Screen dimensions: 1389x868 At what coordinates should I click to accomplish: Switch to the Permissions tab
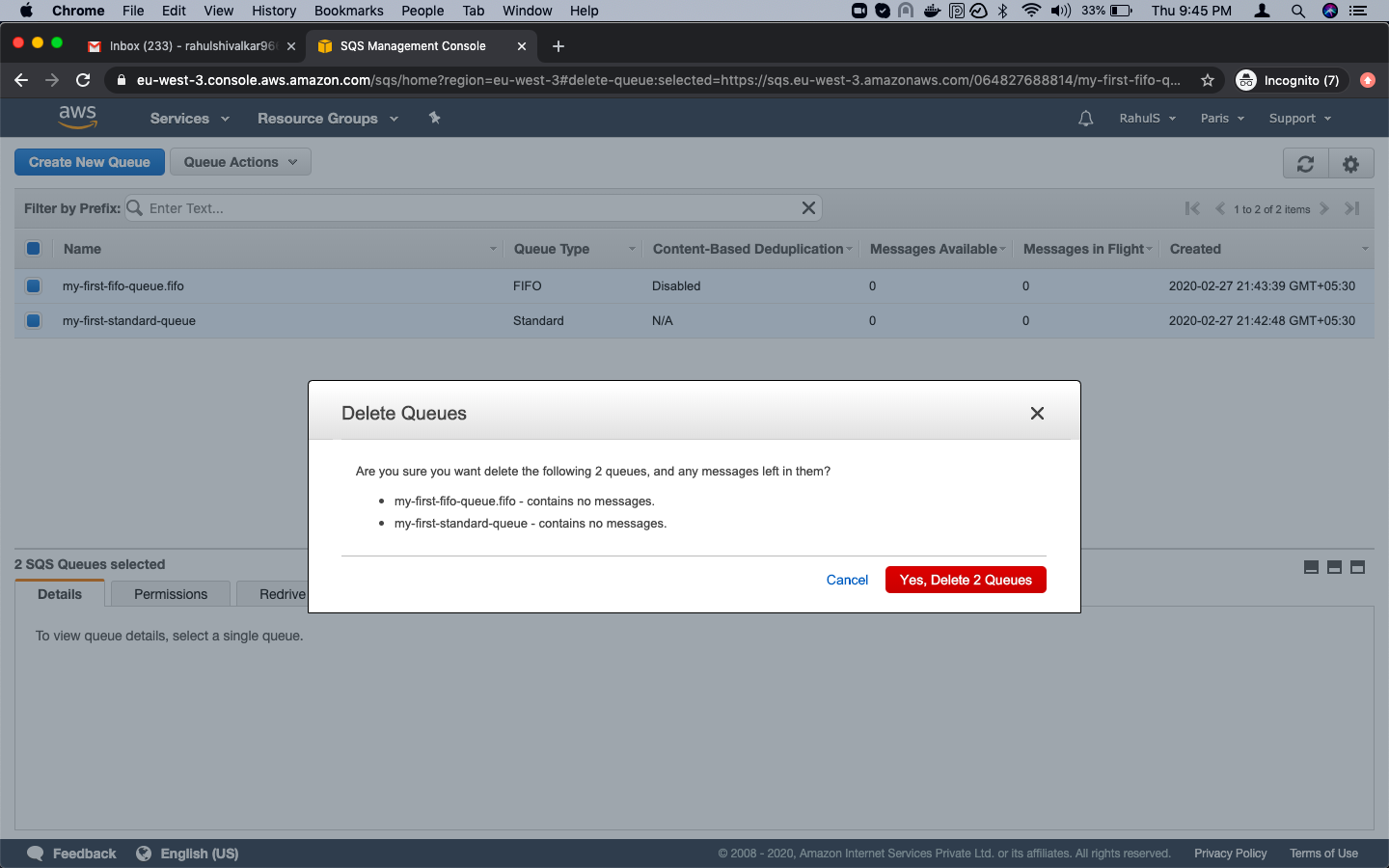pos(171,594)
